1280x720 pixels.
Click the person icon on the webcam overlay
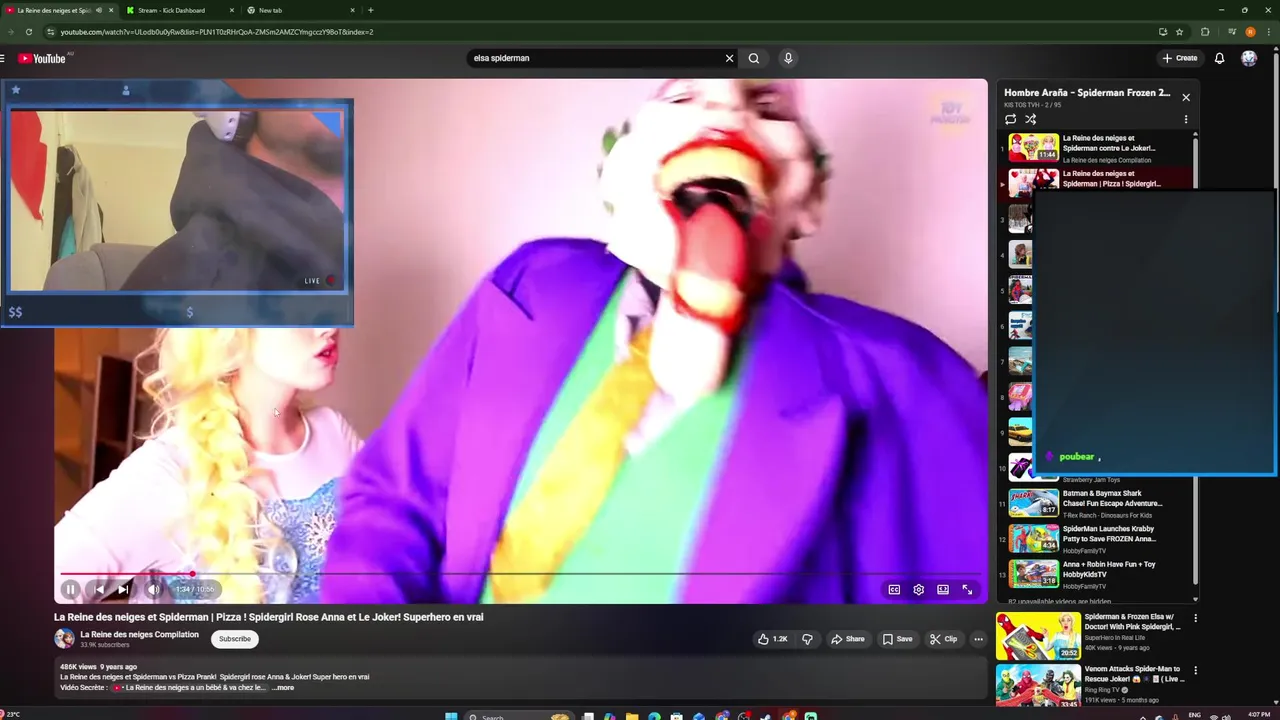point(126,90)
